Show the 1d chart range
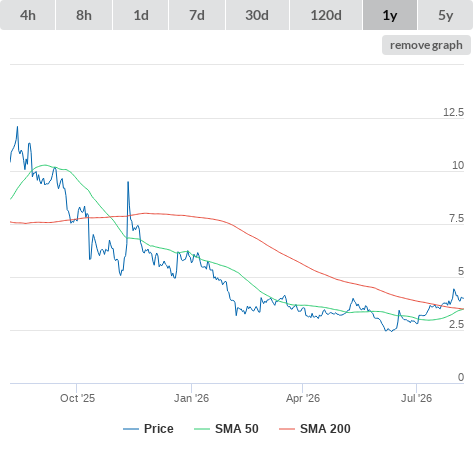The image size is (474, 455). pos(141,15)
